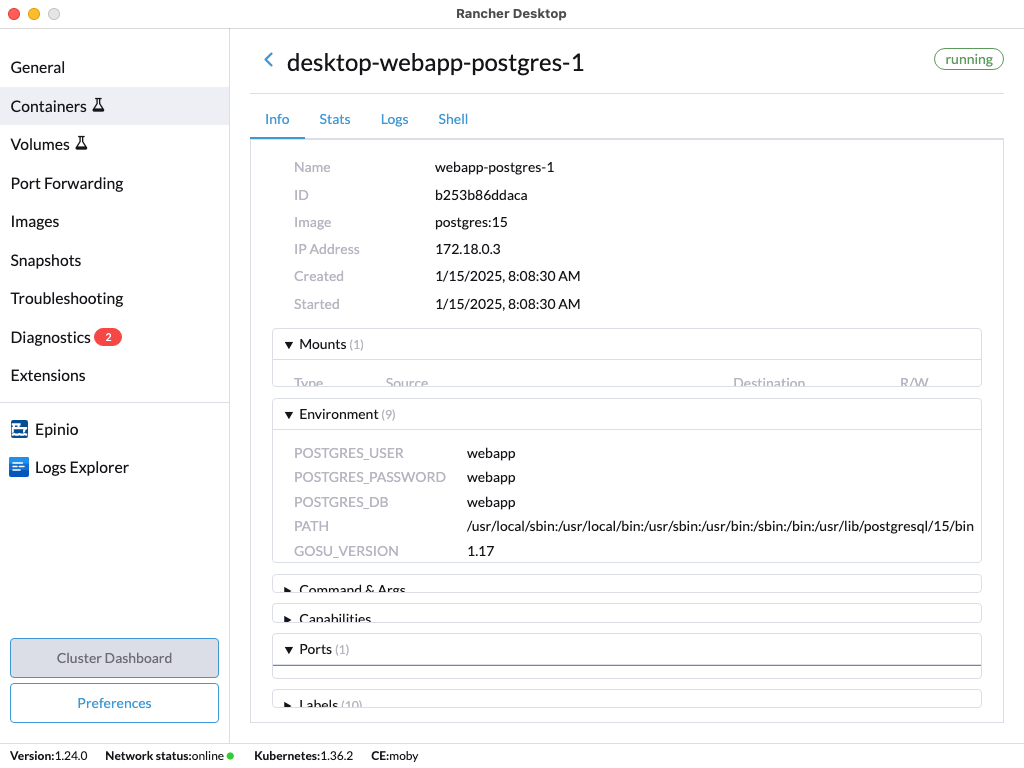
Task: Click the Started timestamp value
Action: (507, 304)
